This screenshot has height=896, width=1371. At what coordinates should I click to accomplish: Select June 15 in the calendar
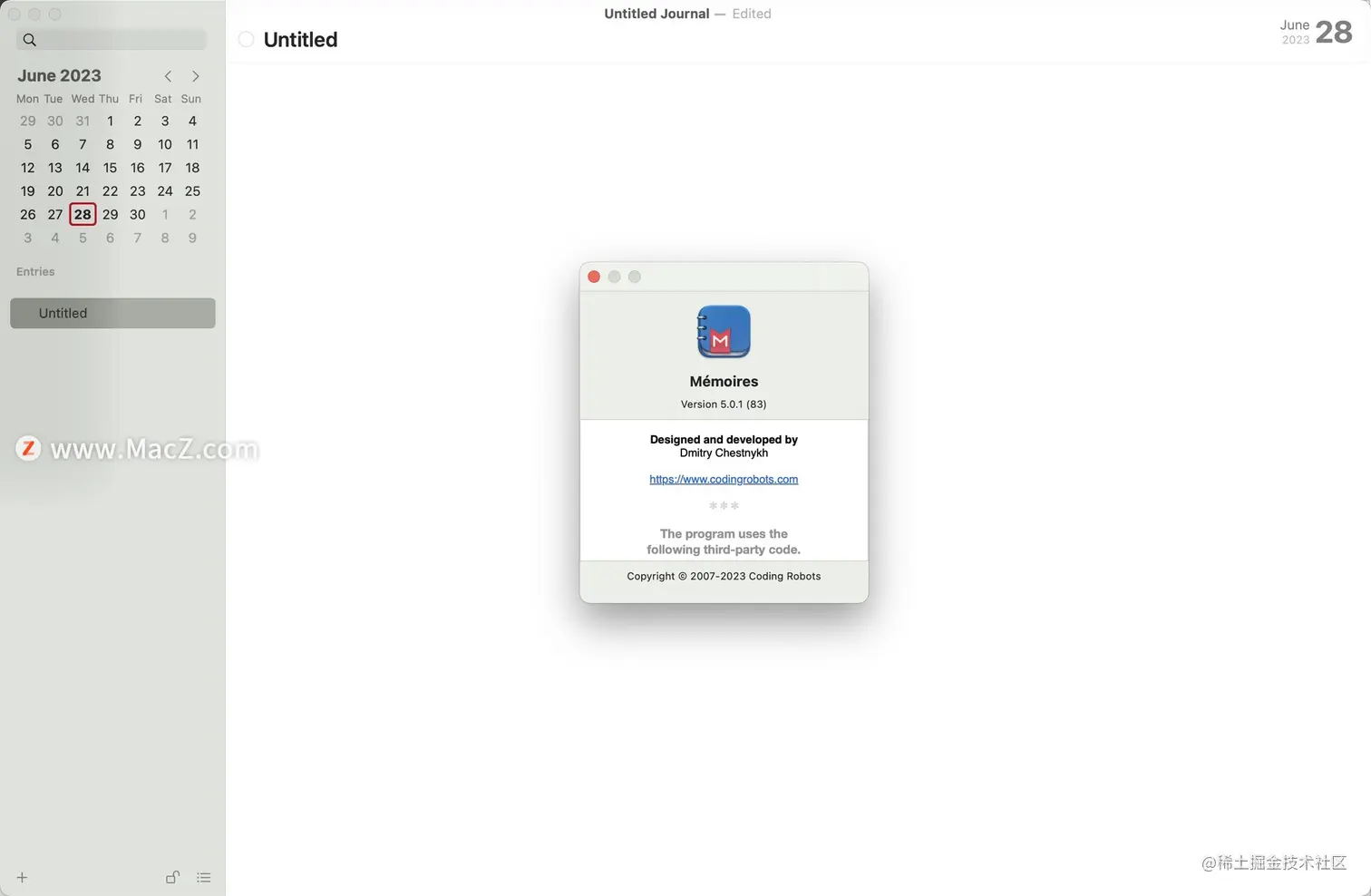110,168
